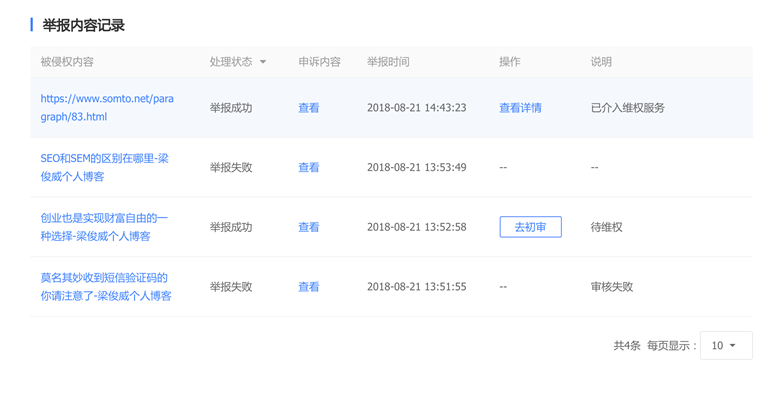Click the 去初审 button

click(530, 227)
